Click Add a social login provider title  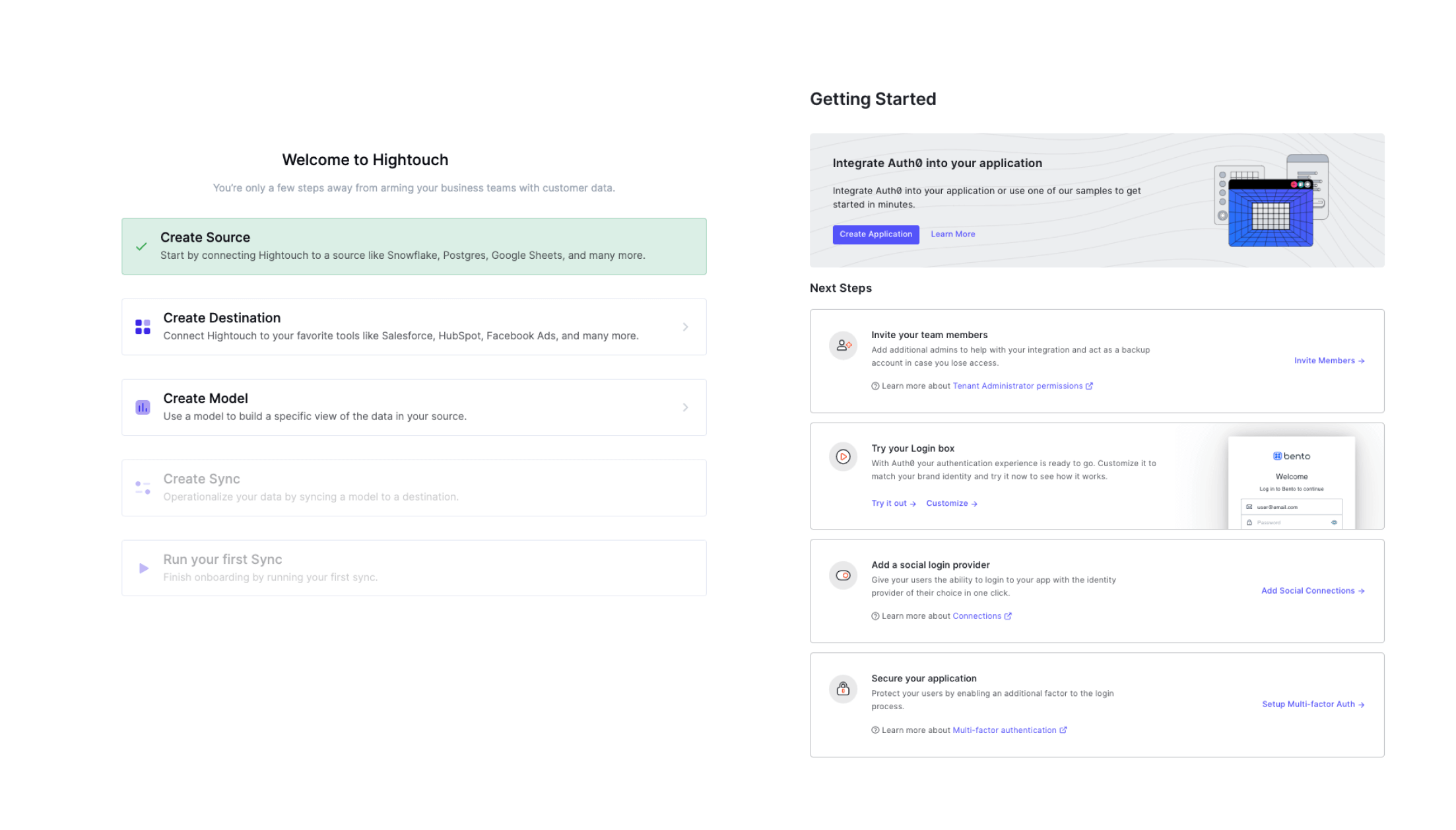930,565
